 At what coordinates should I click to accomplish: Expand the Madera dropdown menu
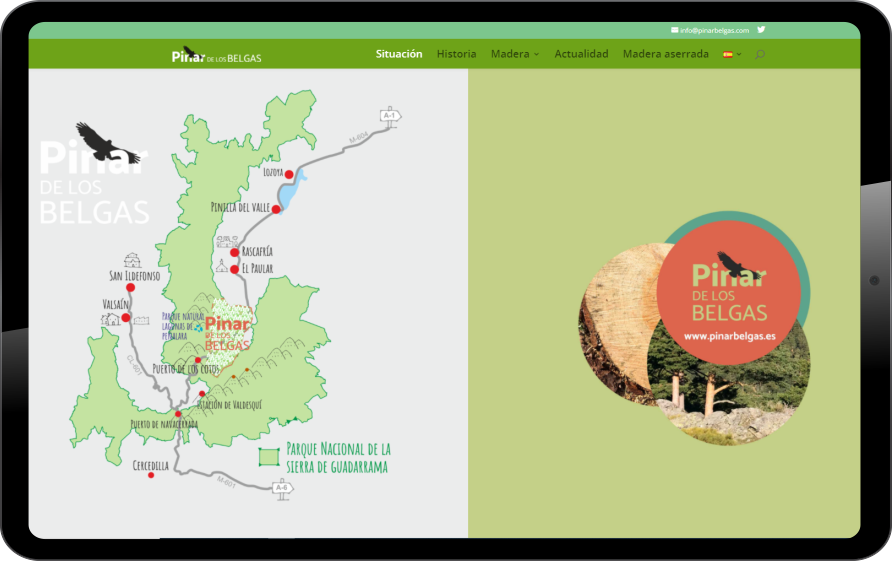515,54
